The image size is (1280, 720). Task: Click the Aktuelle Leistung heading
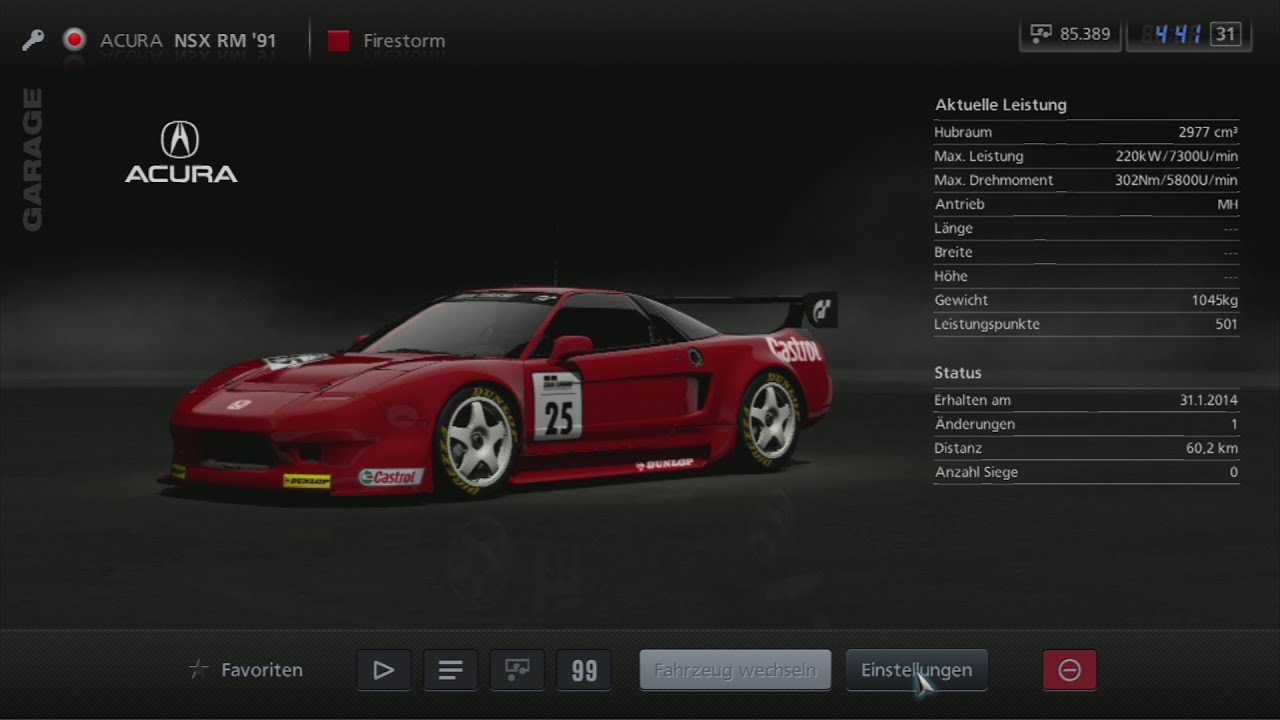coord(1000,104)
